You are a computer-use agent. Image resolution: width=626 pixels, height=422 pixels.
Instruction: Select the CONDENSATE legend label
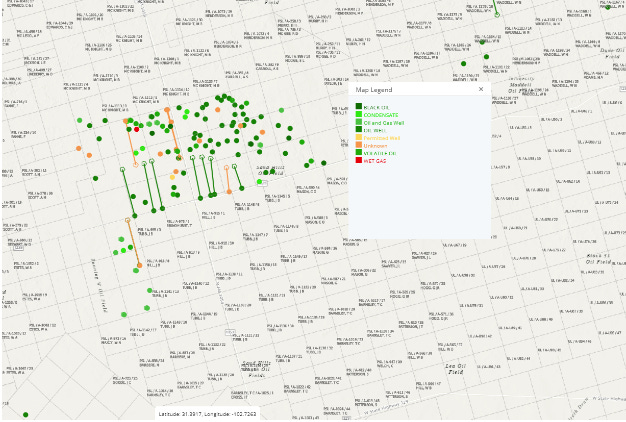pyautogui.click(x=380, y=115)
